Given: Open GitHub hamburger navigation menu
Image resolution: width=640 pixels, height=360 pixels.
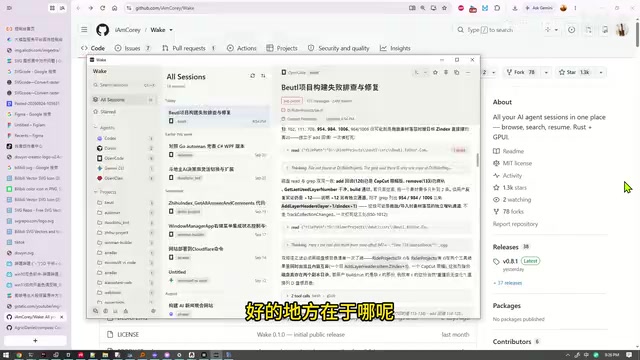Looking at the screenshot, I should tap(84, 30).
